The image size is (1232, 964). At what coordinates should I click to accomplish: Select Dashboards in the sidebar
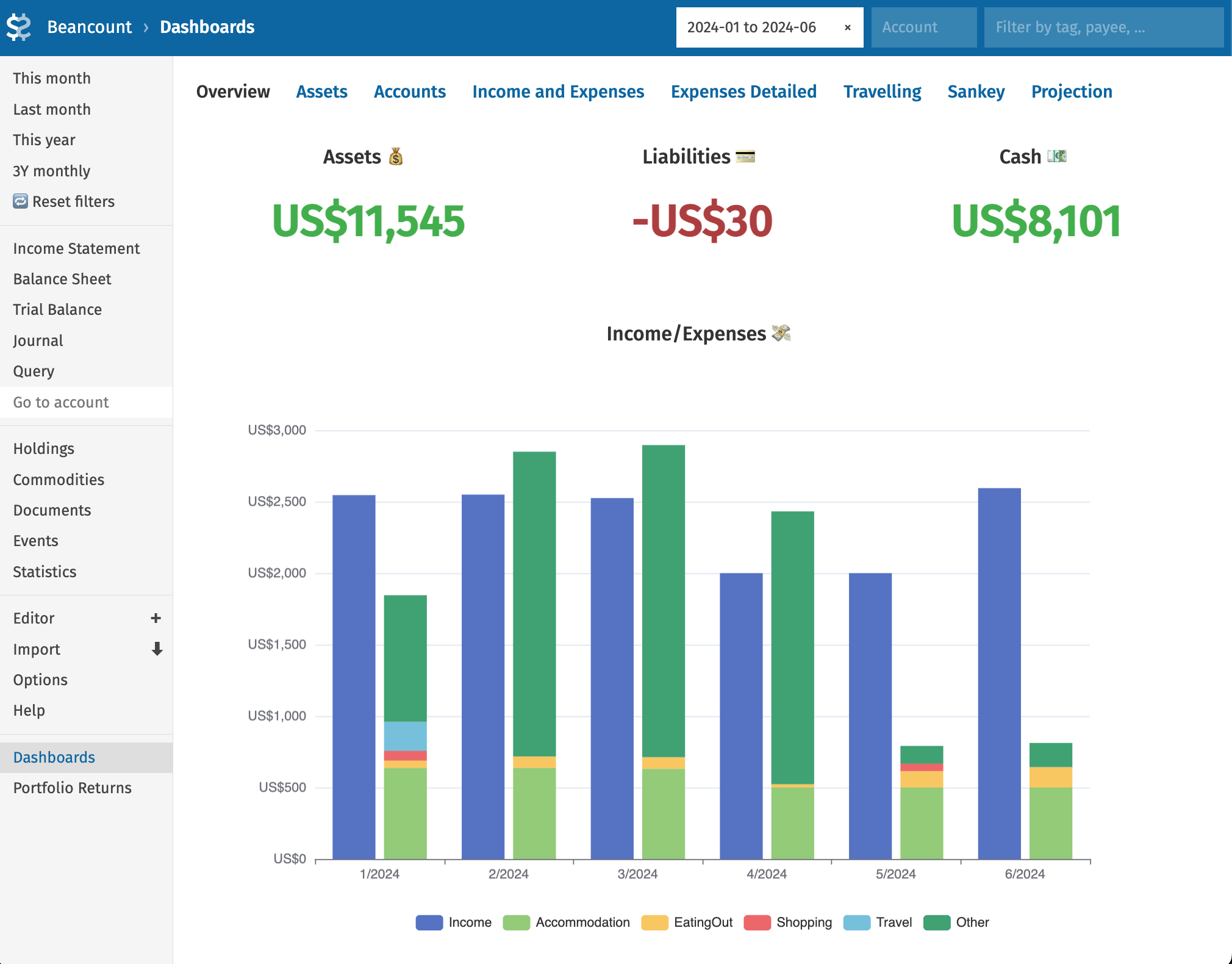point(86,757)
